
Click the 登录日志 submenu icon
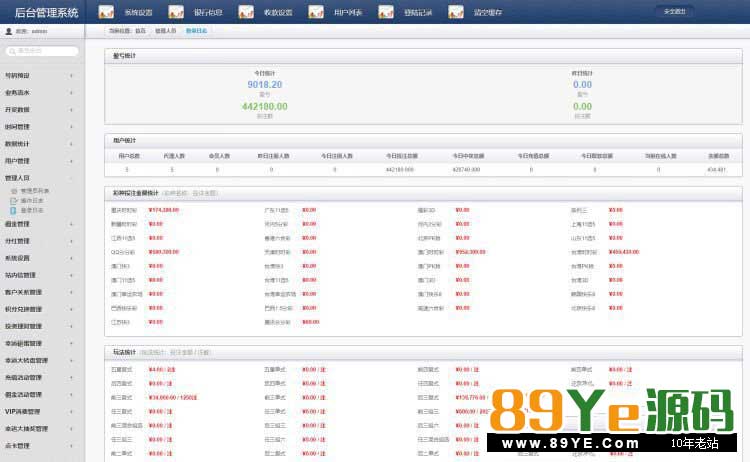(14, 210)
